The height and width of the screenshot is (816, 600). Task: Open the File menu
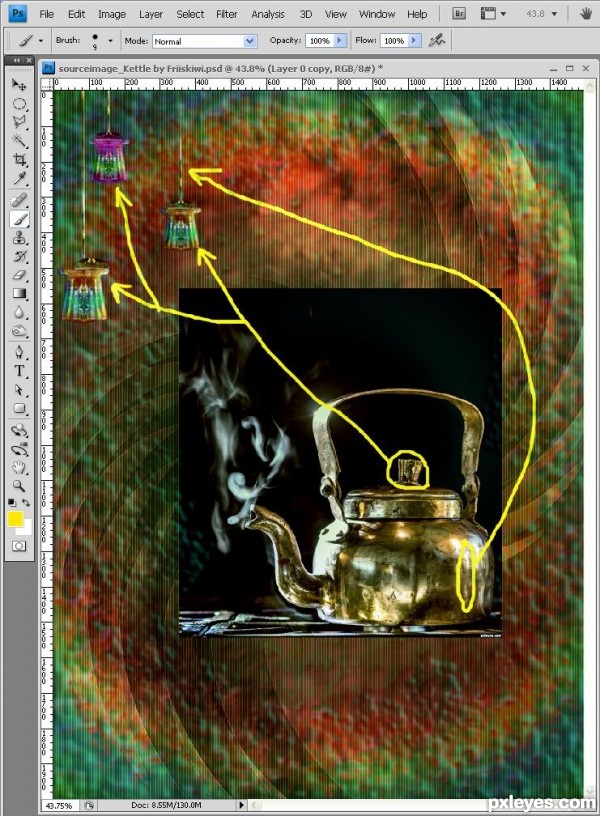[x=46, y=14]
